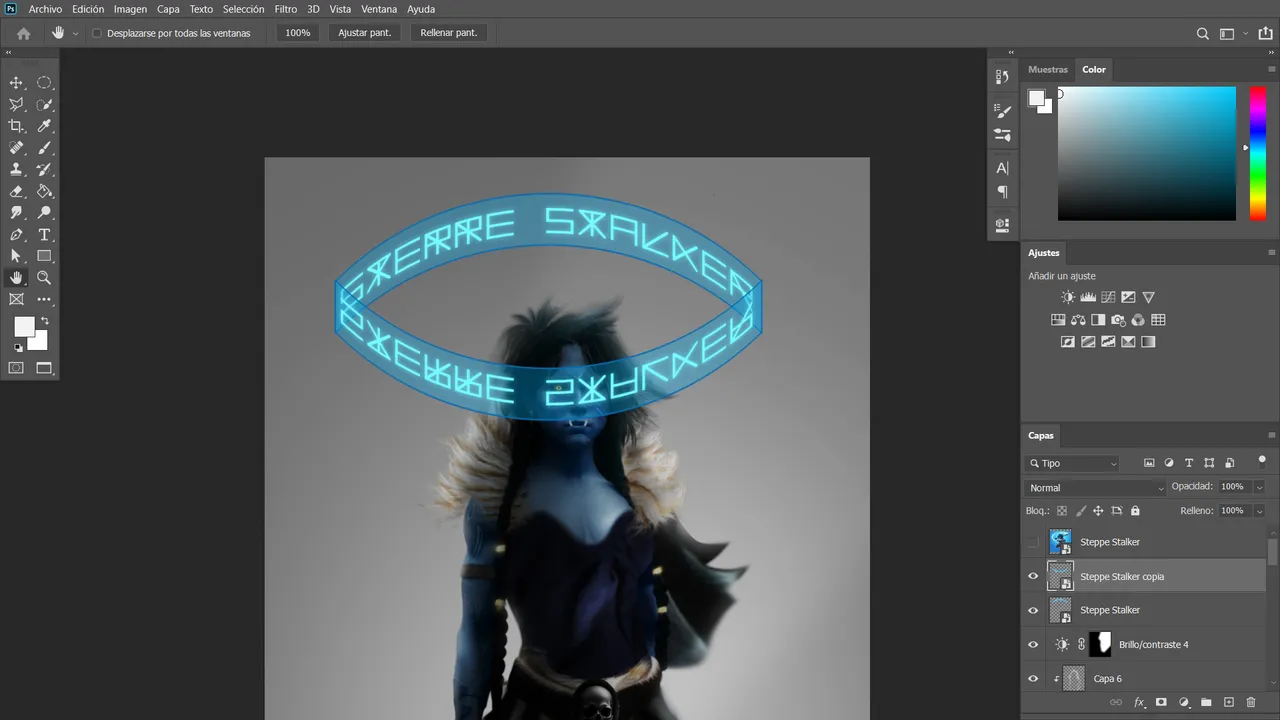Switch to the Muestras tab
1280x720 pixels.
click(1048, 69)
